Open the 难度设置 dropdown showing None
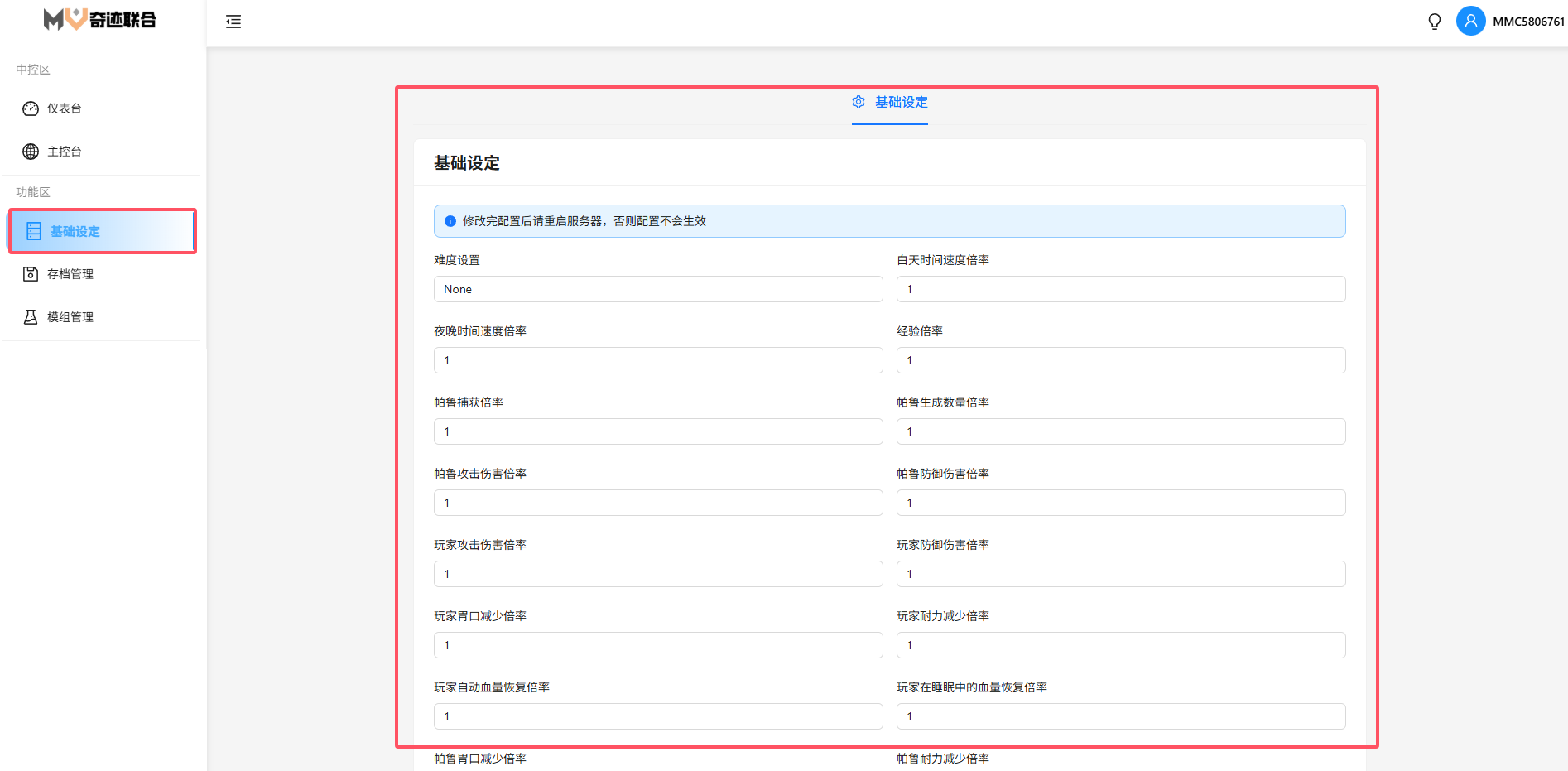 [x=658, y=289]
